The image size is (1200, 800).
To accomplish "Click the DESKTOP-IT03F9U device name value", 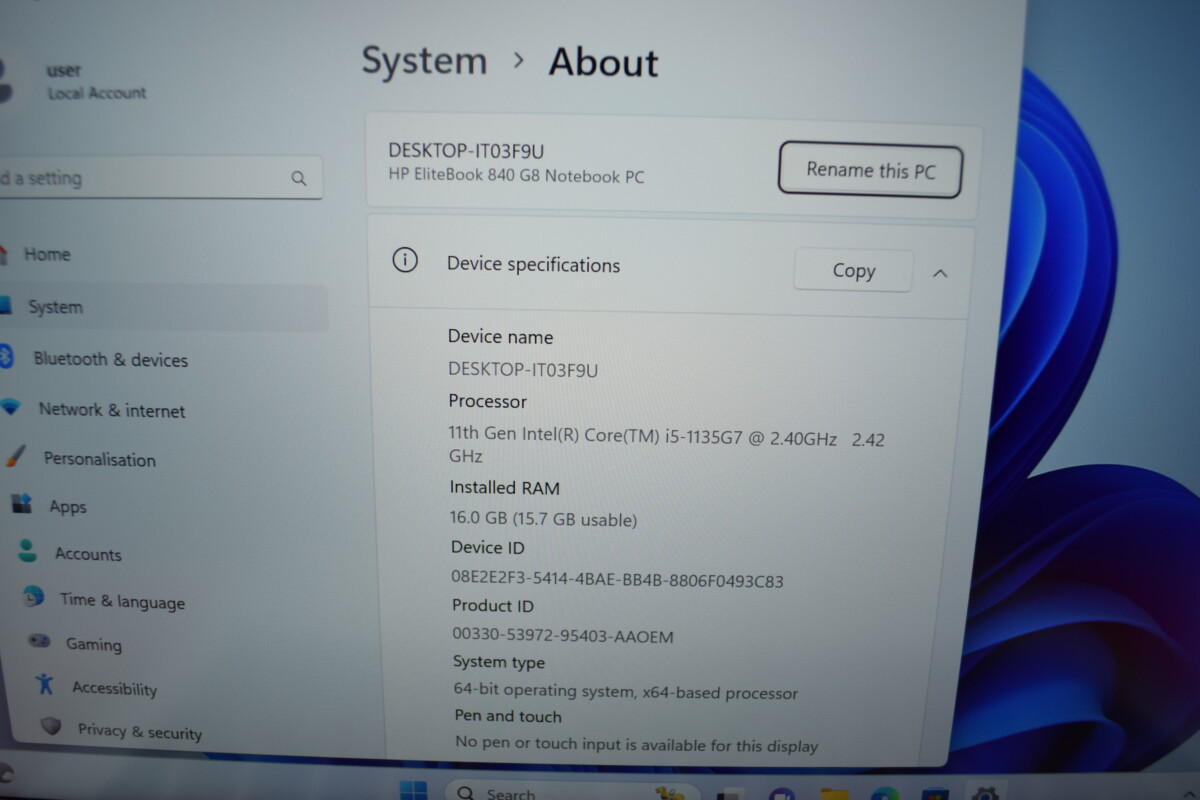I will [x=523, y=369].
